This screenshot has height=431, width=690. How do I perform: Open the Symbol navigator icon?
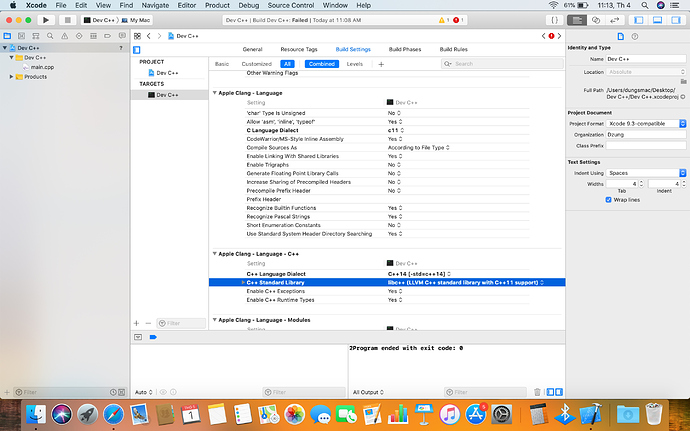pos(36,36)
